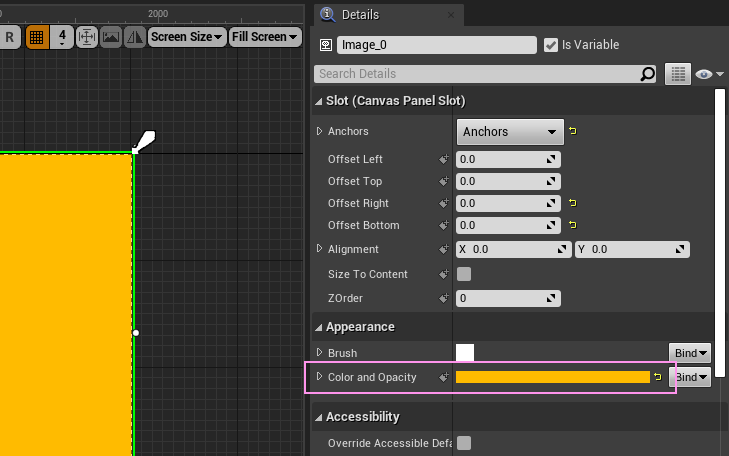Open the orange Color and Opacity swatch

click(x=553, y=377)
